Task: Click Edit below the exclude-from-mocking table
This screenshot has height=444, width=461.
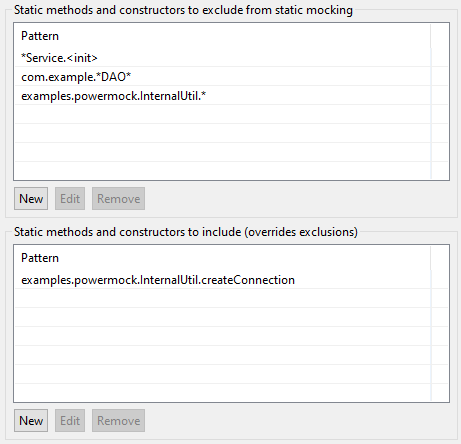Action: point(70,199)
